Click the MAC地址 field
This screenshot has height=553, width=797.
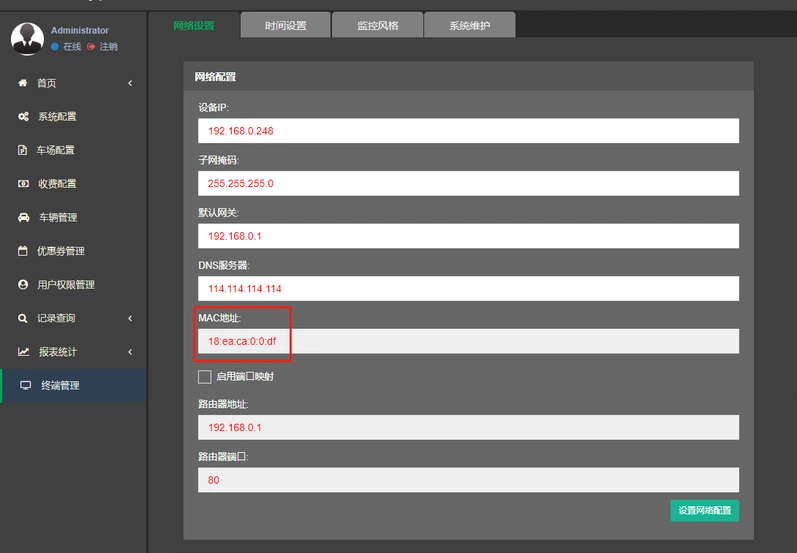tap(468, 341)
